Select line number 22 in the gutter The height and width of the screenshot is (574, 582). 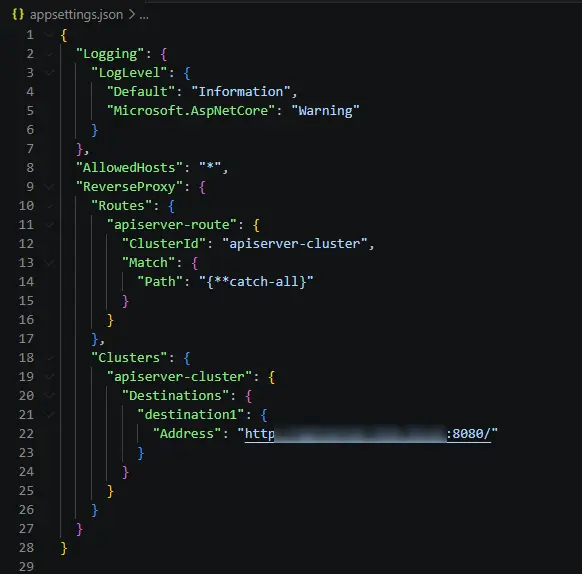[26, 434]
